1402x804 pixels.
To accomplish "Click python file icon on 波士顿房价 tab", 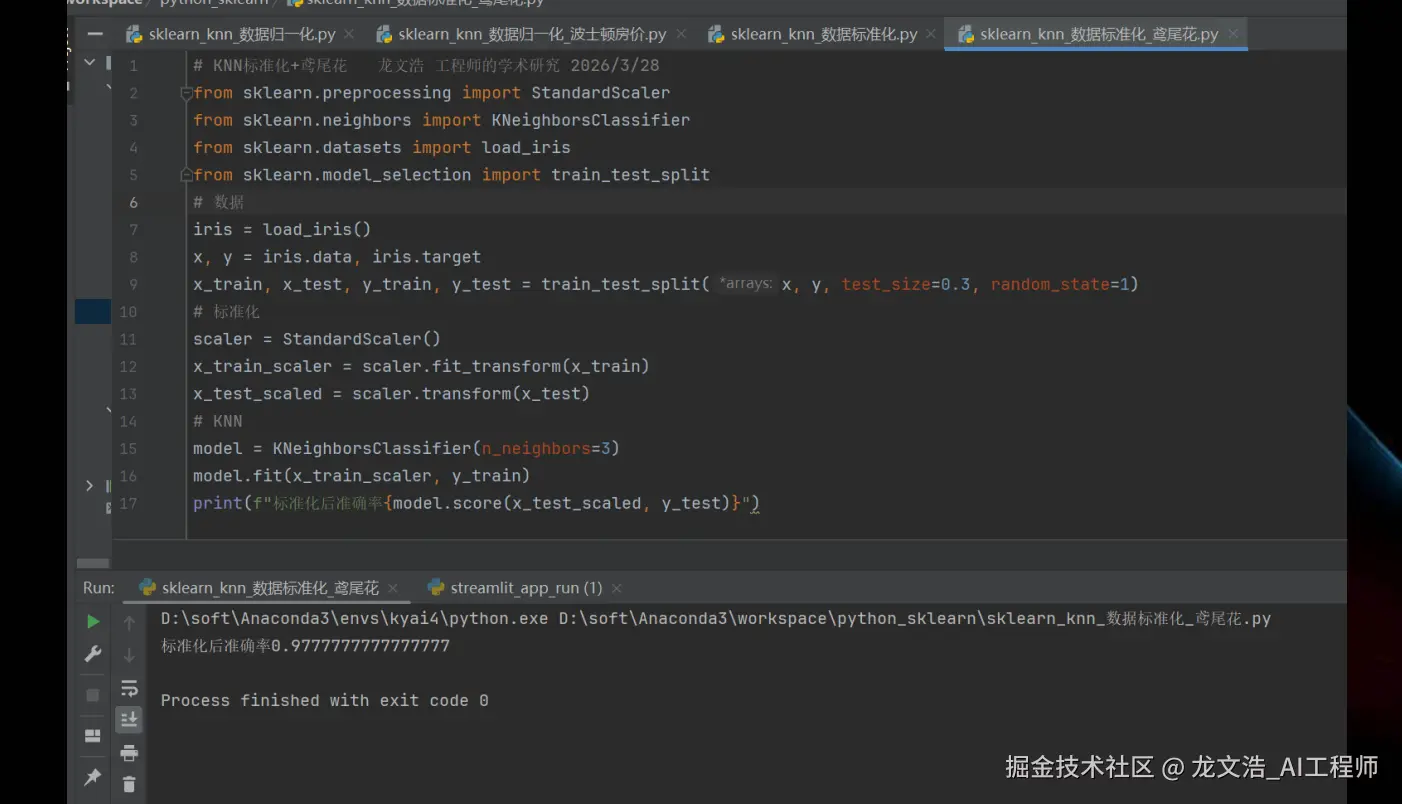I will point(384,34).
